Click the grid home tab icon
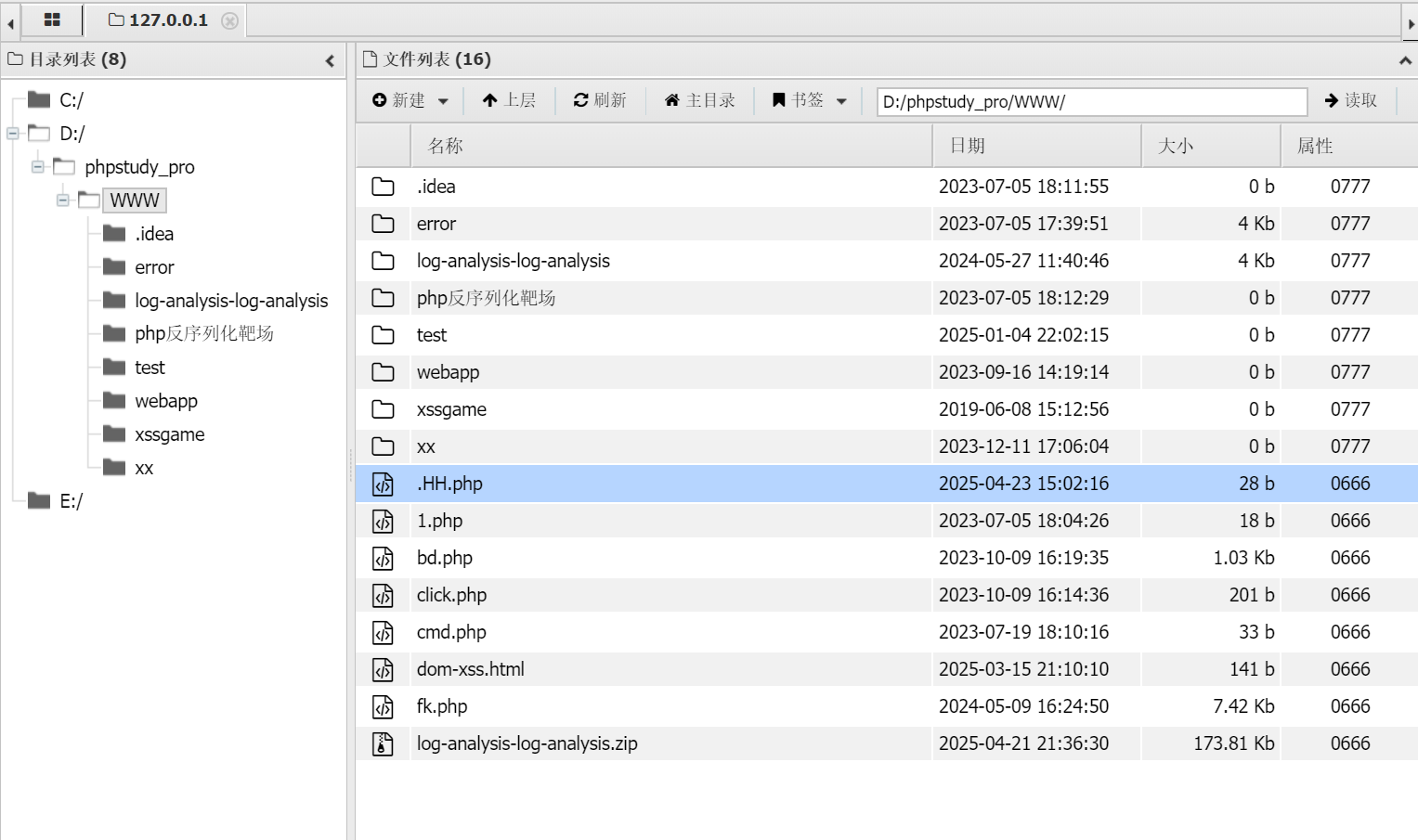The height and width of the screenshot is (840, 1418). point(52,19)
